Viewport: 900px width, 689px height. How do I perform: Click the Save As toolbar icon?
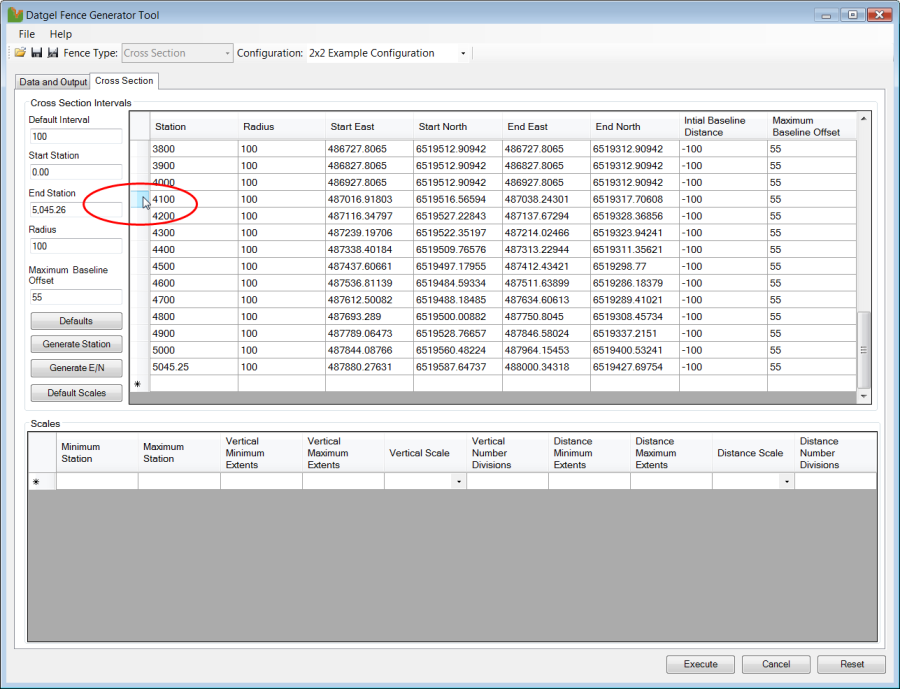(x=52, y=53)
